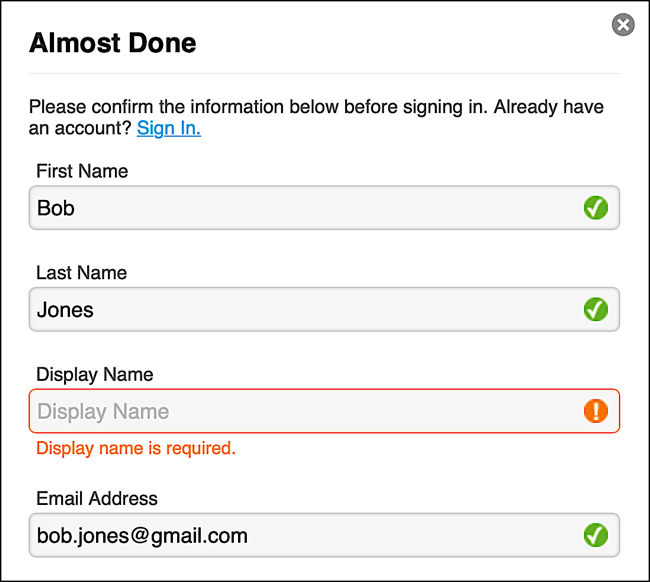Screen dimensions: 650x582
Task: Click the Display Name label
Action: pyautogui.click(x=94, y=375)
